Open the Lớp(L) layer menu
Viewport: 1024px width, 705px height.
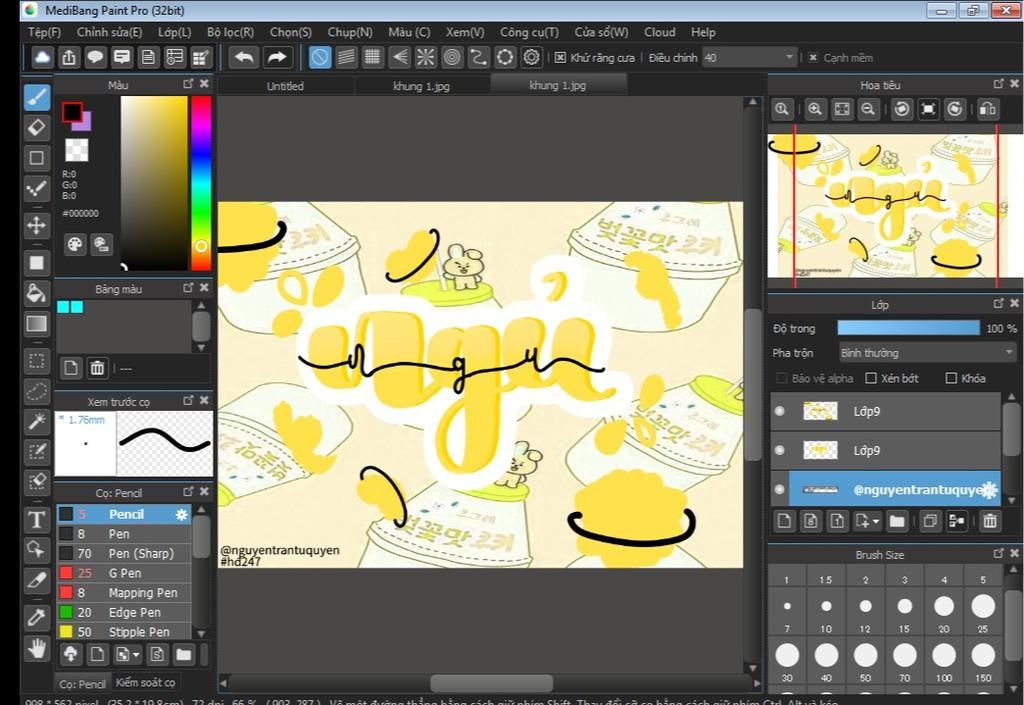pyautogui.click(x=174, y=32)
